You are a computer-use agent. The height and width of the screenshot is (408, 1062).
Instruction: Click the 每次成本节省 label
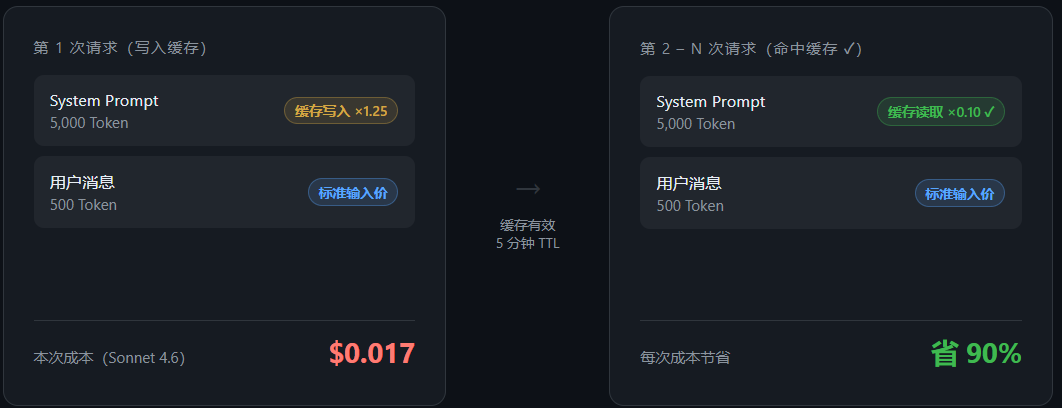point(685,357)
